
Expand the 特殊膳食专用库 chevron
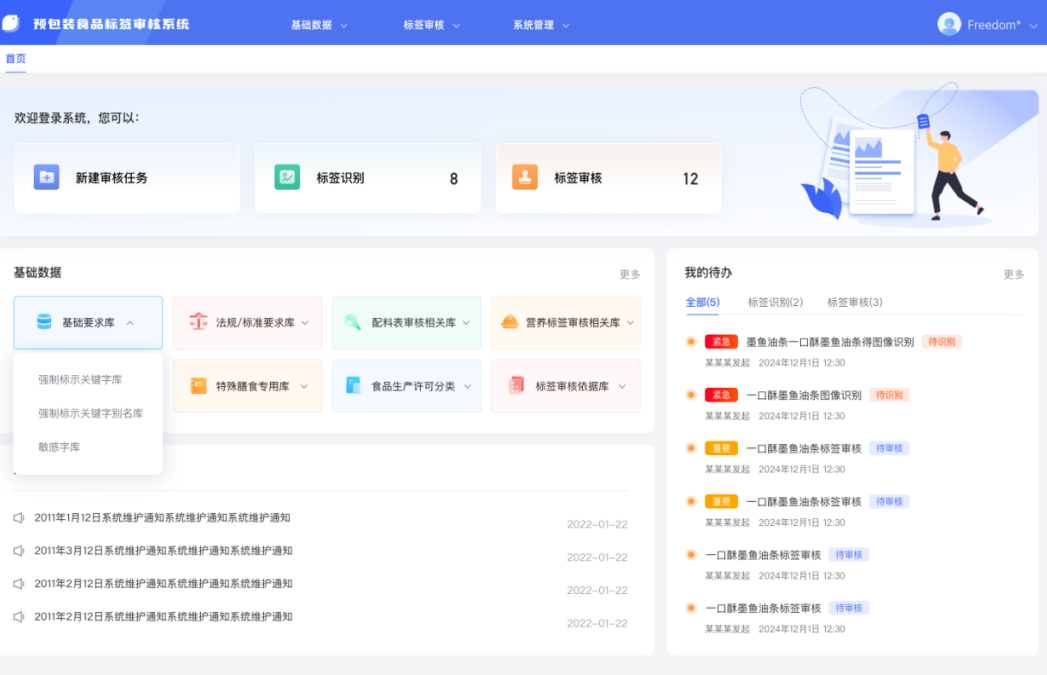coord(304,387)
